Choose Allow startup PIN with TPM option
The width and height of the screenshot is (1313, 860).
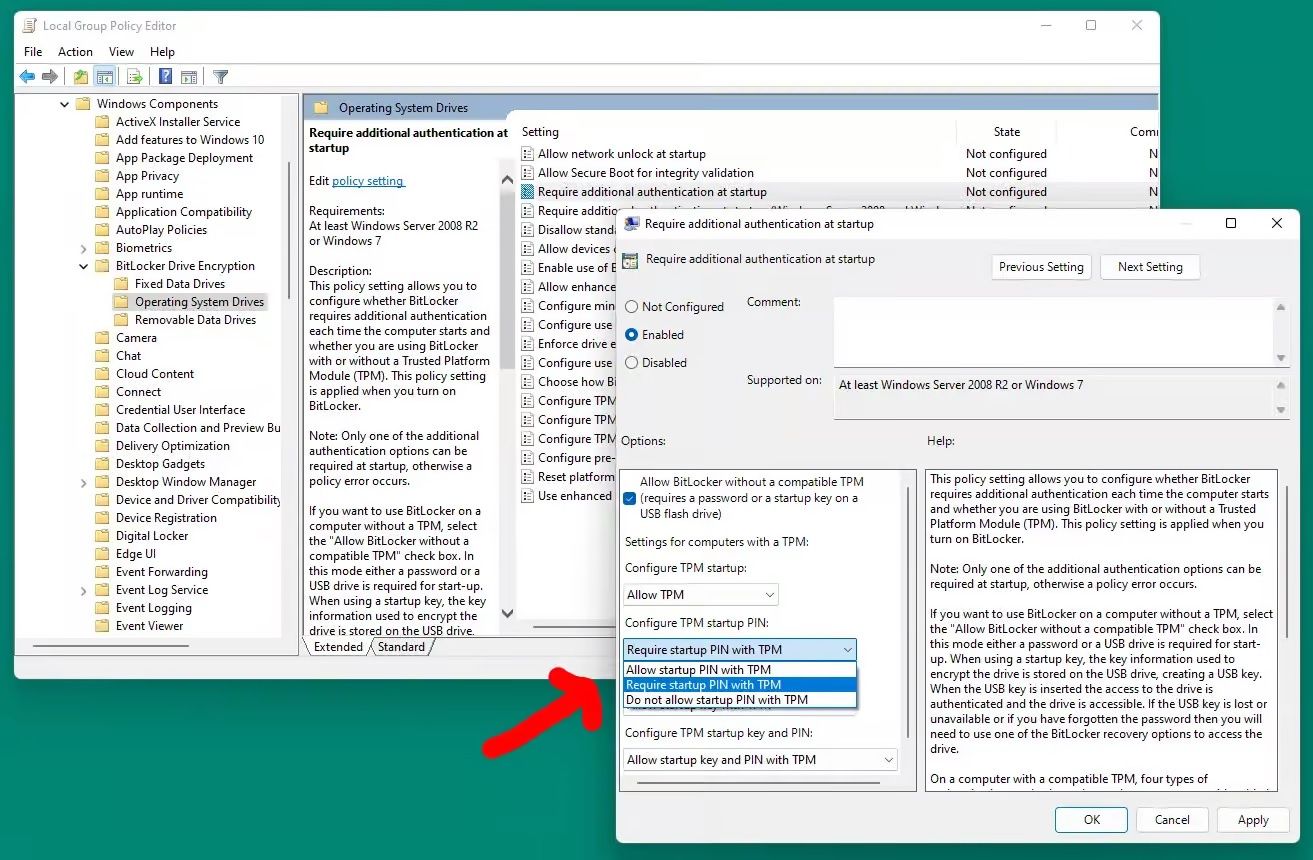(x=740, y=670)
